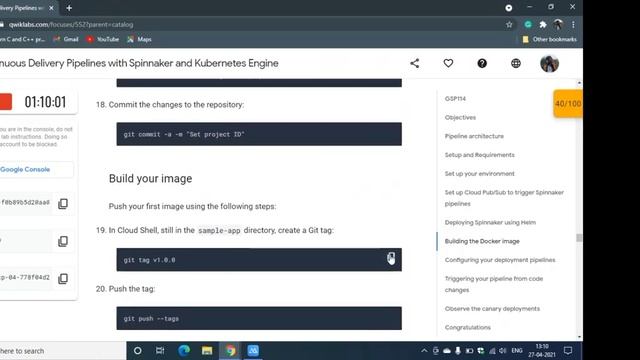Open the language globe icon
This screenshot has height=360, width=640.
pyautogui.click(x=516, y=63)
